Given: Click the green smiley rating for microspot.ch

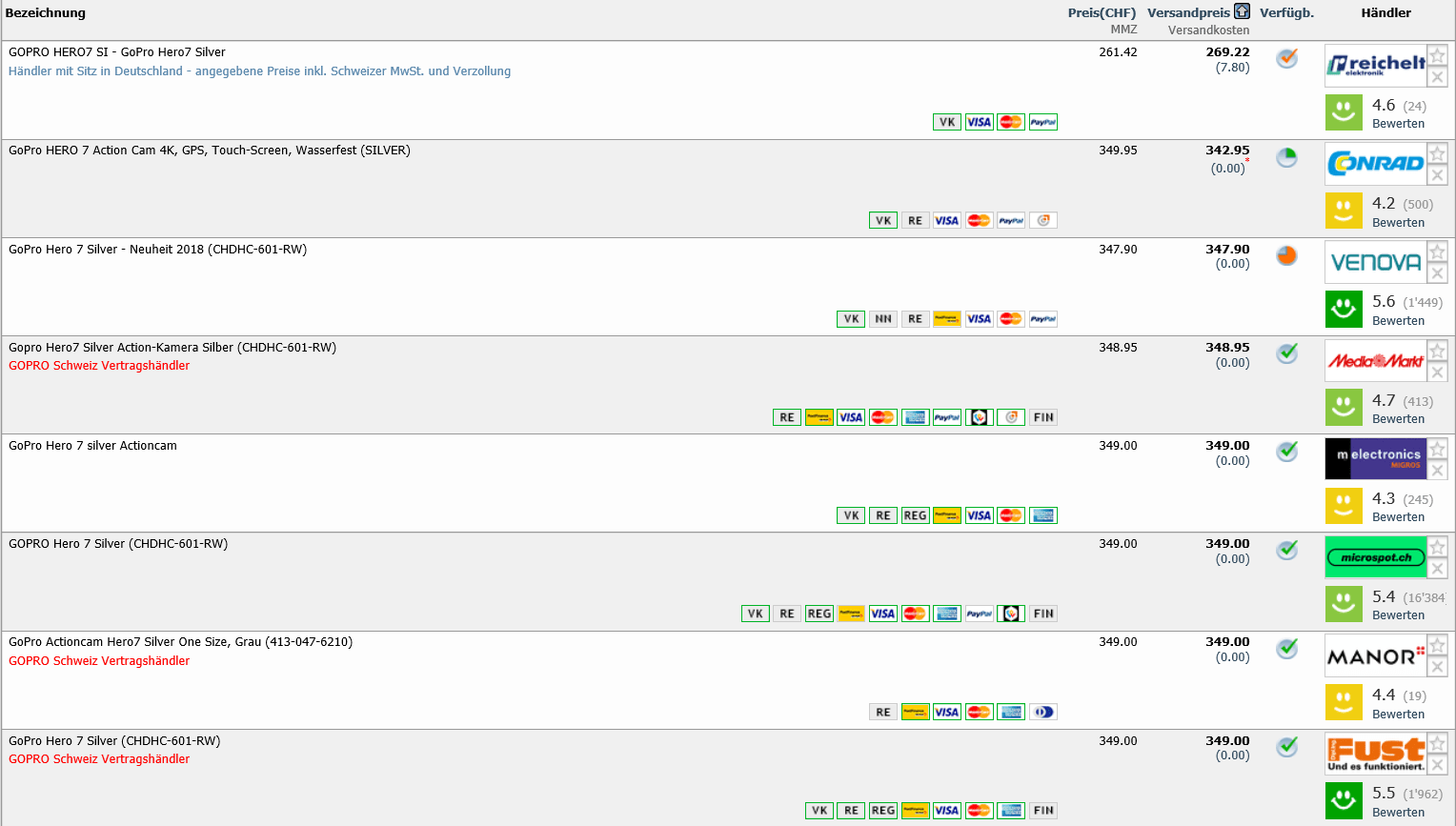Looking at the screenshot, I should pyautogui.click(x=1344, y=604).
